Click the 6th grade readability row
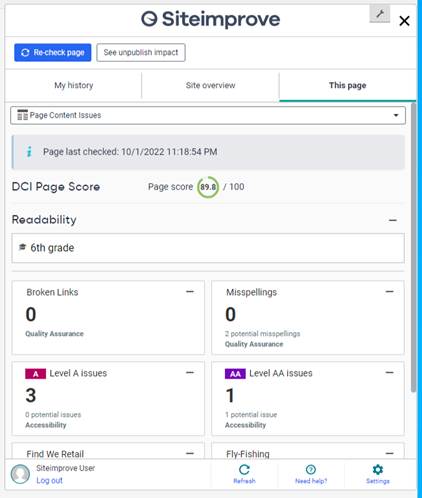 pos(208,248)
